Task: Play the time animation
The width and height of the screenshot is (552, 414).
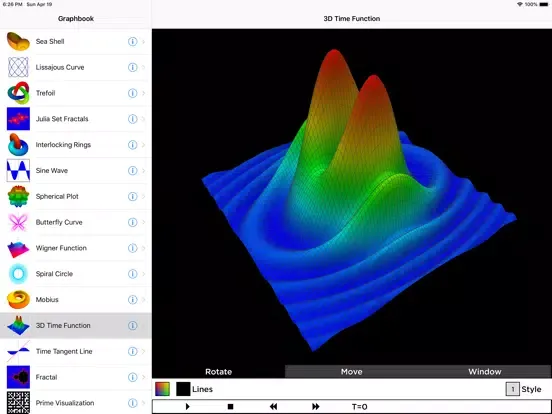Action: [x=188, y=407]
